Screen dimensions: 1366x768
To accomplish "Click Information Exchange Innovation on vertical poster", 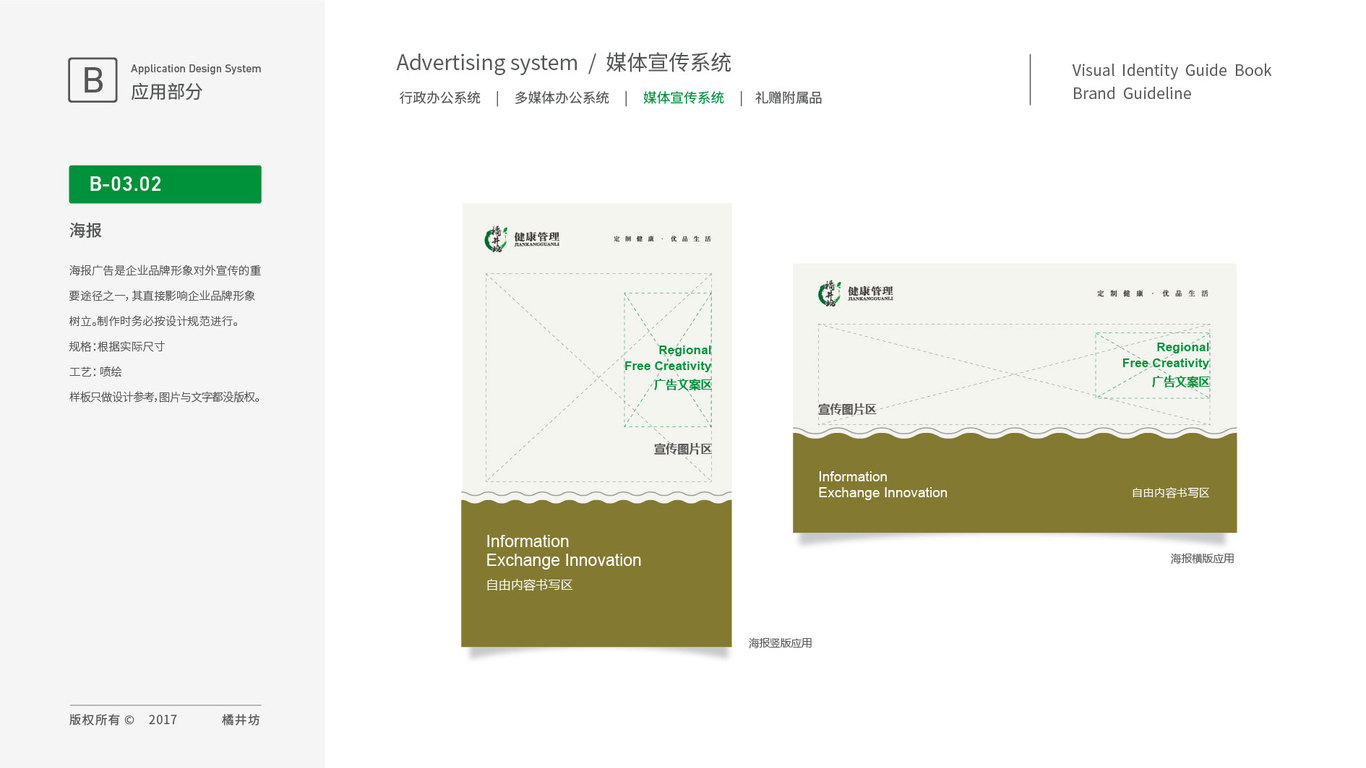I will (x=564, y=551).
